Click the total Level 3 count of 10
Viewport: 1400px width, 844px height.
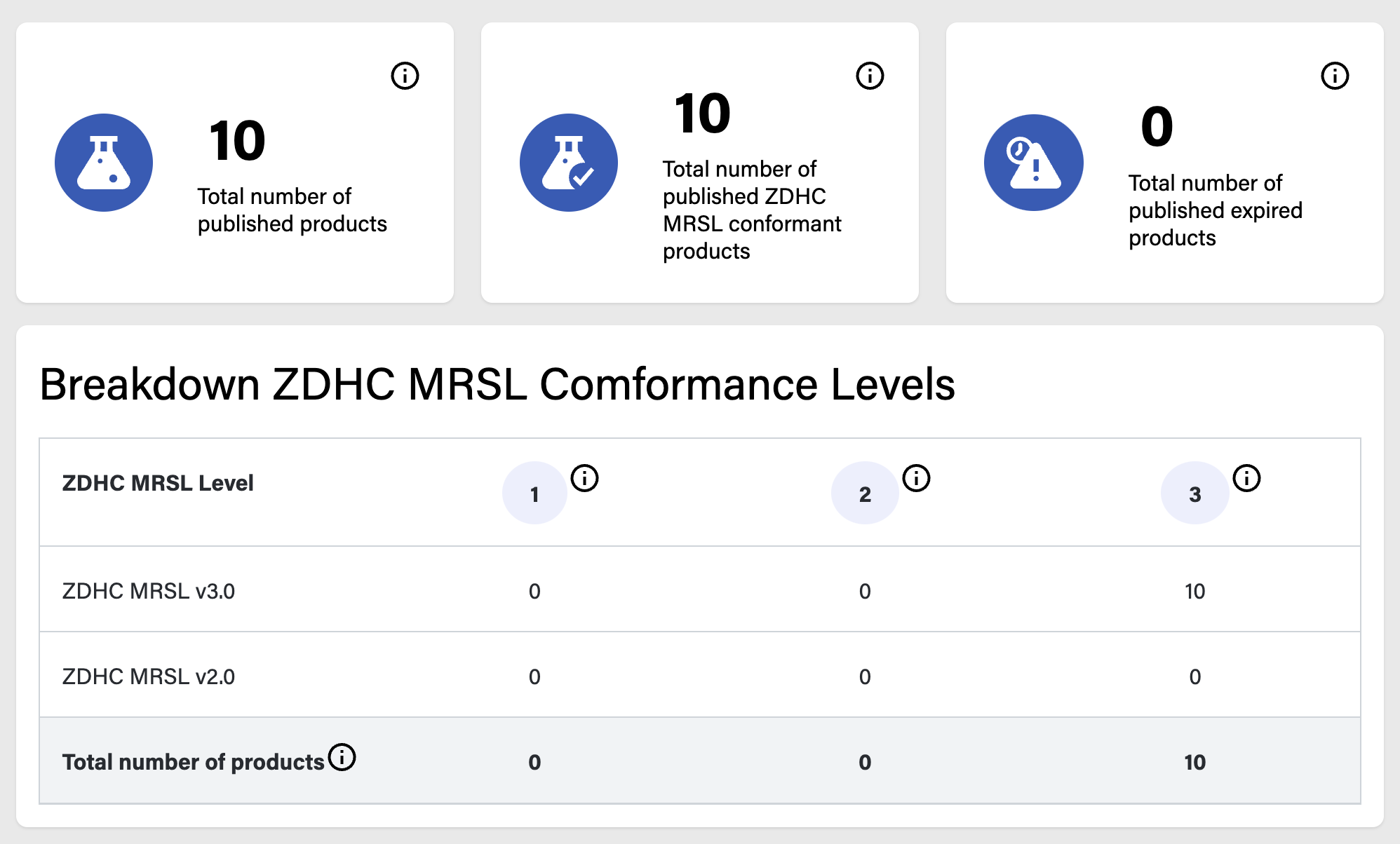click(1195, 762)
